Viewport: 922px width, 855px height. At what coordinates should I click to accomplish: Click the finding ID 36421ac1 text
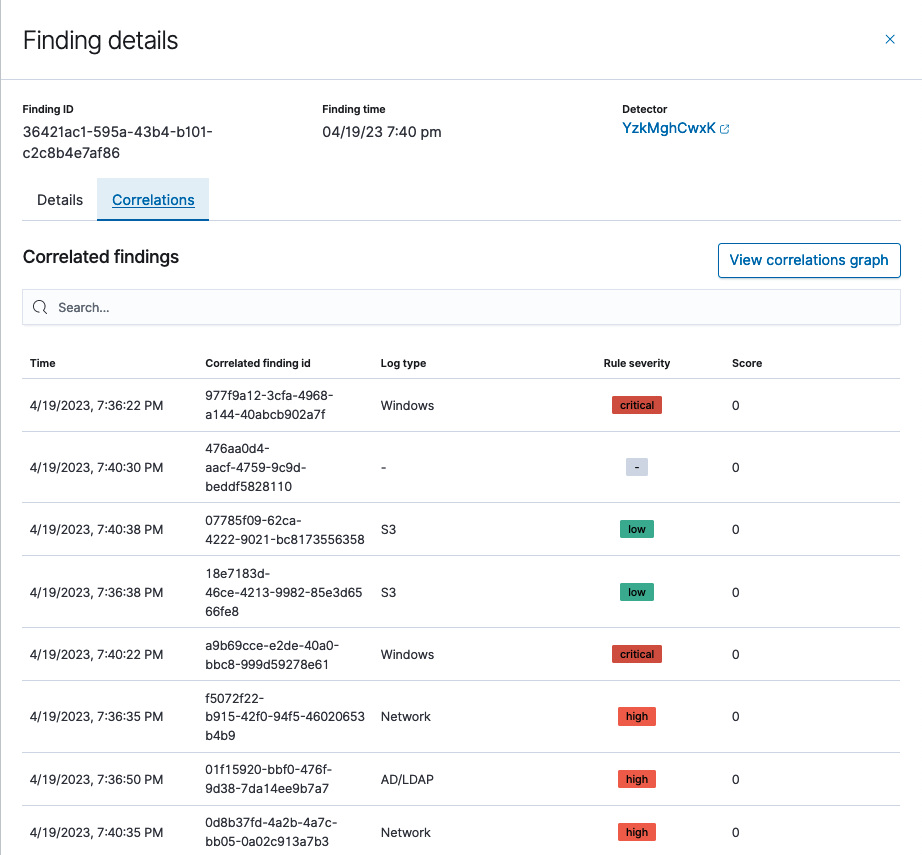[117, 142]
